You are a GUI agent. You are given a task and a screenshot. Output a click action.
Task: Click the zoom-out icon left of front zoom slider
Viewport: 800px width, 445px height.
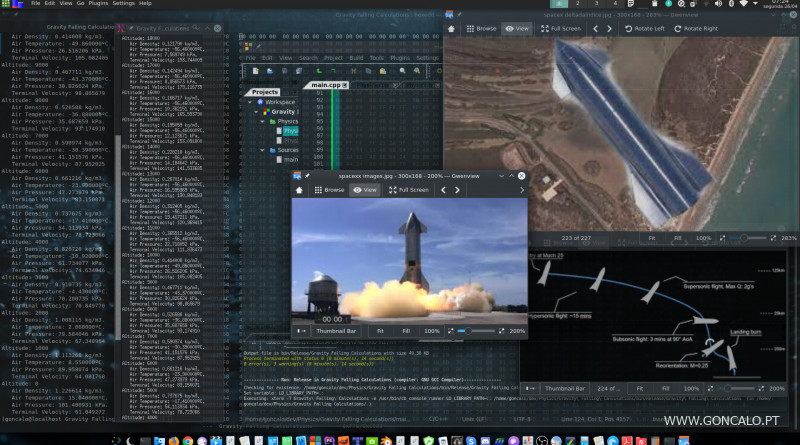pyautogui.click(x=451, y=331)
